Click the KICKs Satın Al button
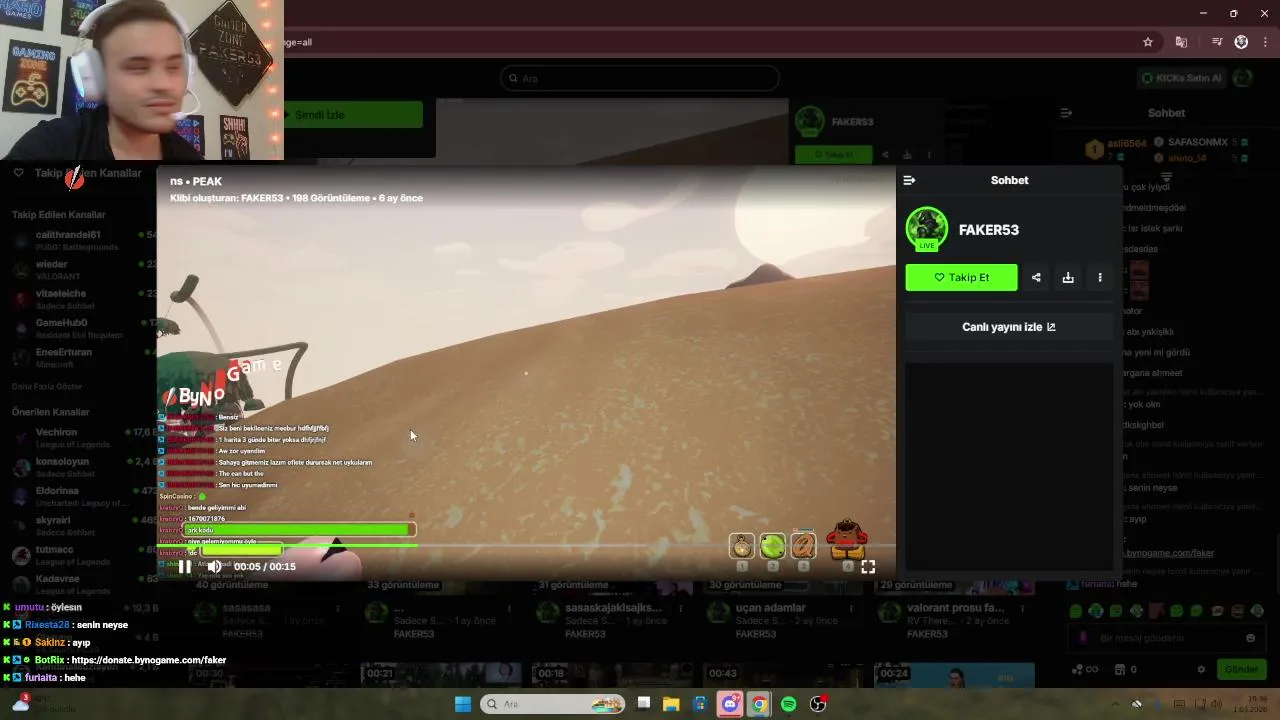Viewport: 1280px width, 720px height. coord(1182,78)
